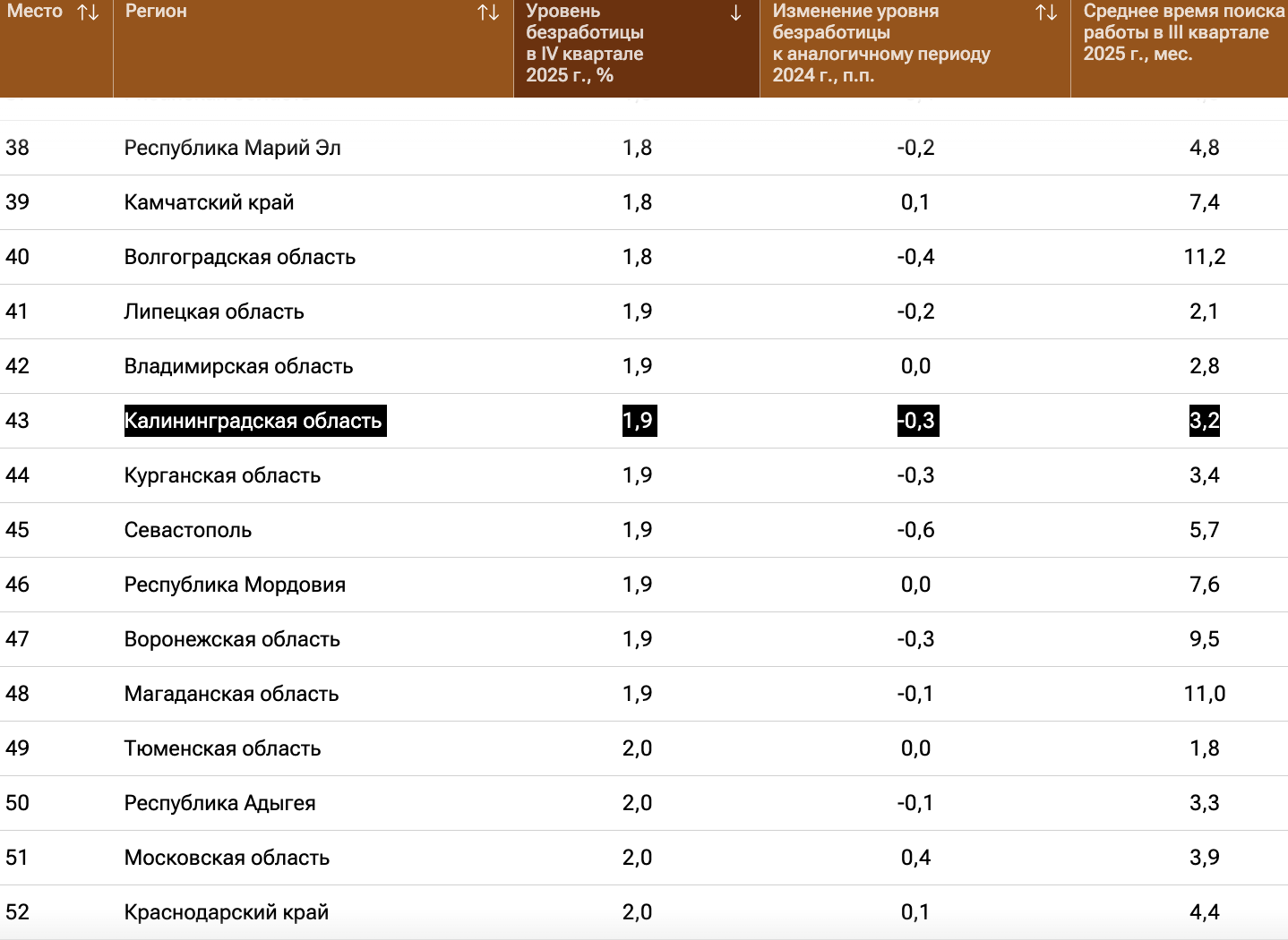Click Московская область region name
This screenshot has height=940, width=1288.
(x=227, y=858)
